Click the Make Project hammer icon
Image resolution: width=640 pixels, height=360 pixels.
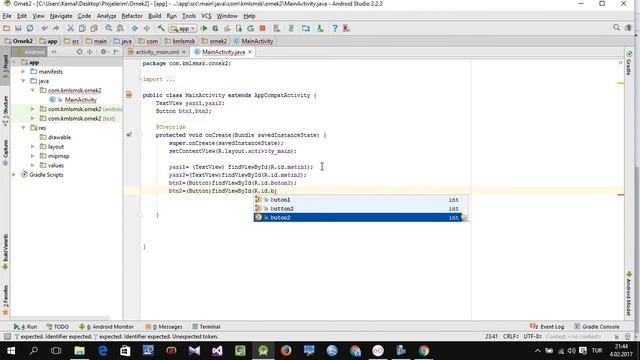[x=161, y=29]
